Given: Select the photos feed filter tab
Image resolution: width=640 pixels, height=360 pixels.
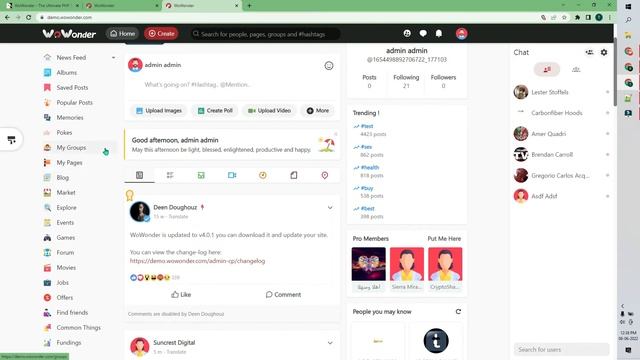Looking at the screenshot, I should pyautogui.click(x=201, y=175).
